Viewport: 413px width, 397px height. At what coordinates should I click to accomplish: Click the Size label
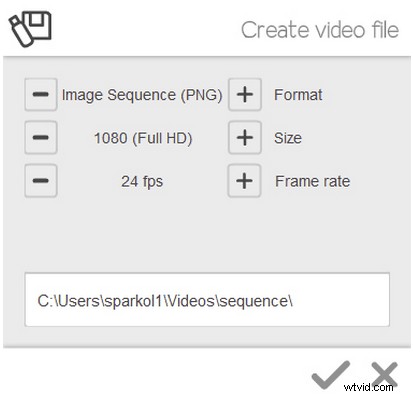[288, 138]
